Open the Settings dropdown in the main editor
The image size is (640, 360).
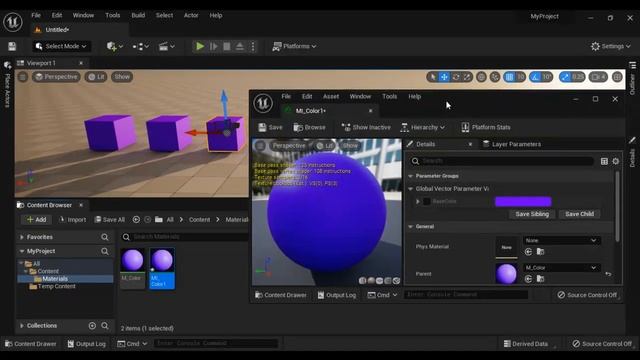point(611,46)
